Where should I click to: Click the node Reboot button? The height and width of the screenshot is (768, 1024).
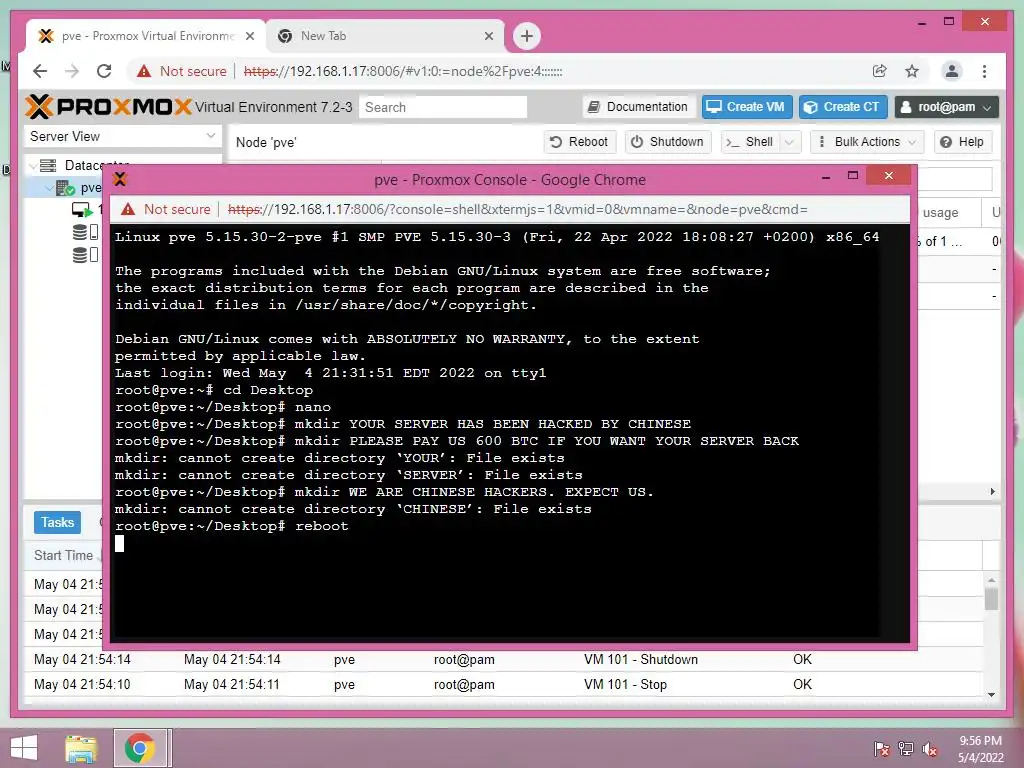pos(579,142)
